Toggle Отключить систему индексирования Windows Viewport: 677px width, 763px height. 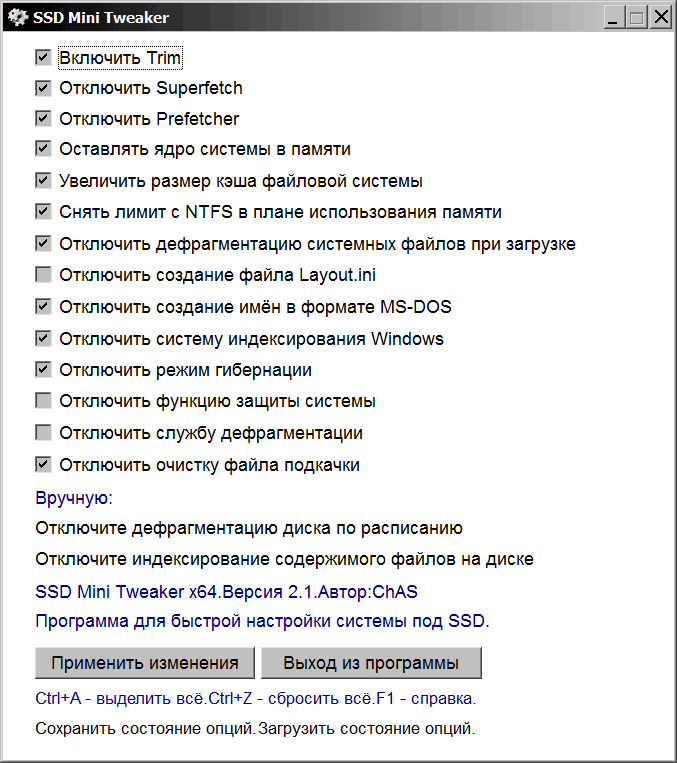(43, 338)
